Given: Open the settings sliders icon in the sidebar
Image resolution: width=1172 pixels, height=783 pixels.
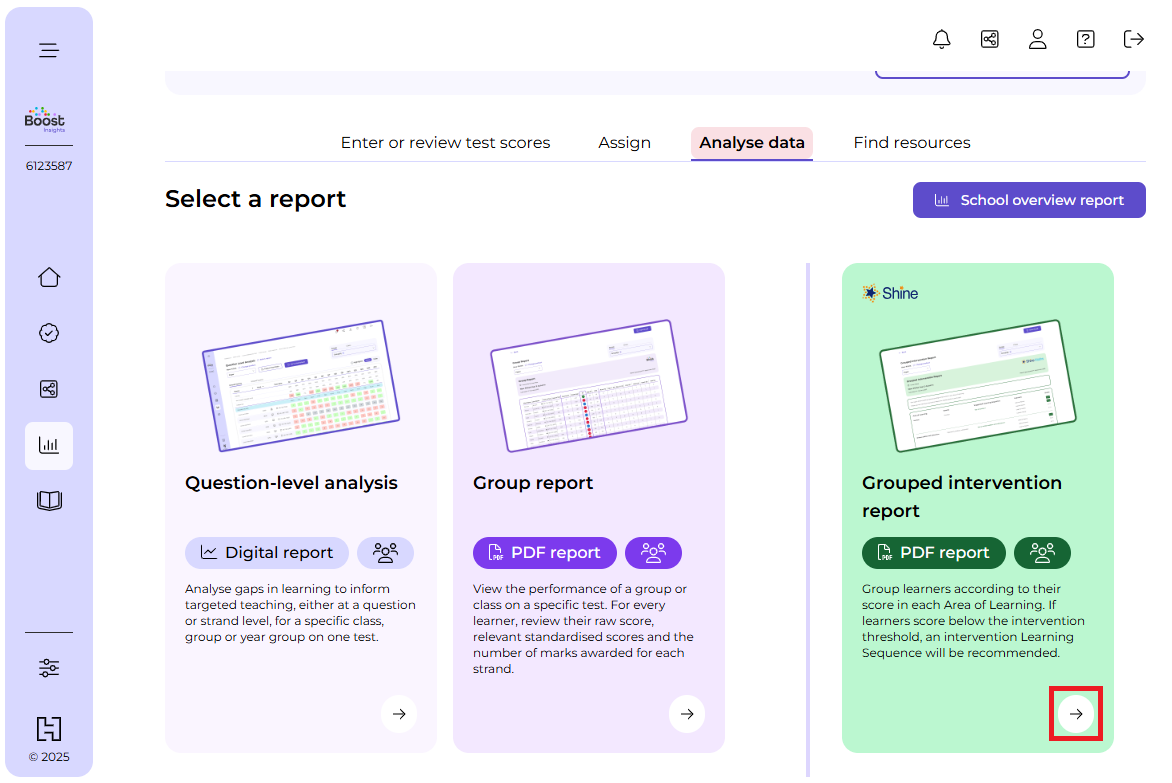Looking at the screenshot, I should click(x=49, y=668).
